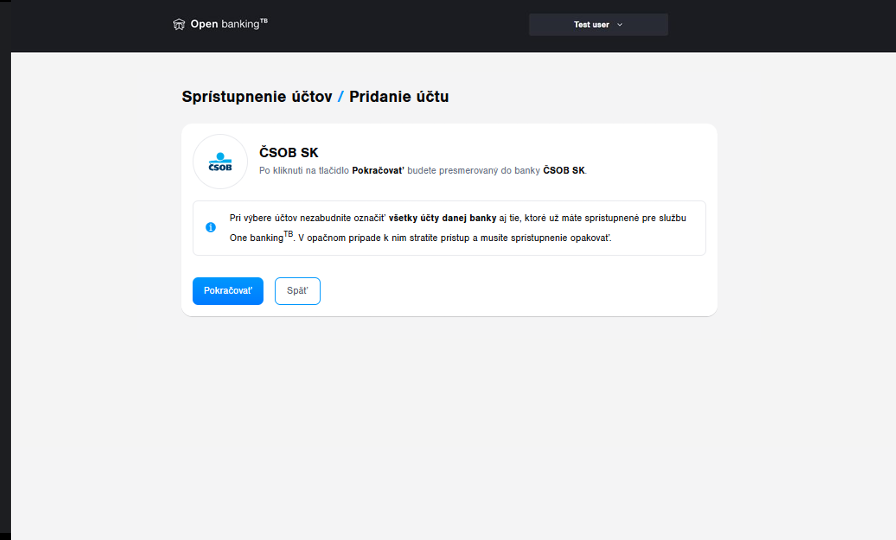The width and height of the screenshot is (896, 540).
Task: Click the 'budete presmerovaný do banky' sentence
Action: pyautogui.click(x=474, y=170)
